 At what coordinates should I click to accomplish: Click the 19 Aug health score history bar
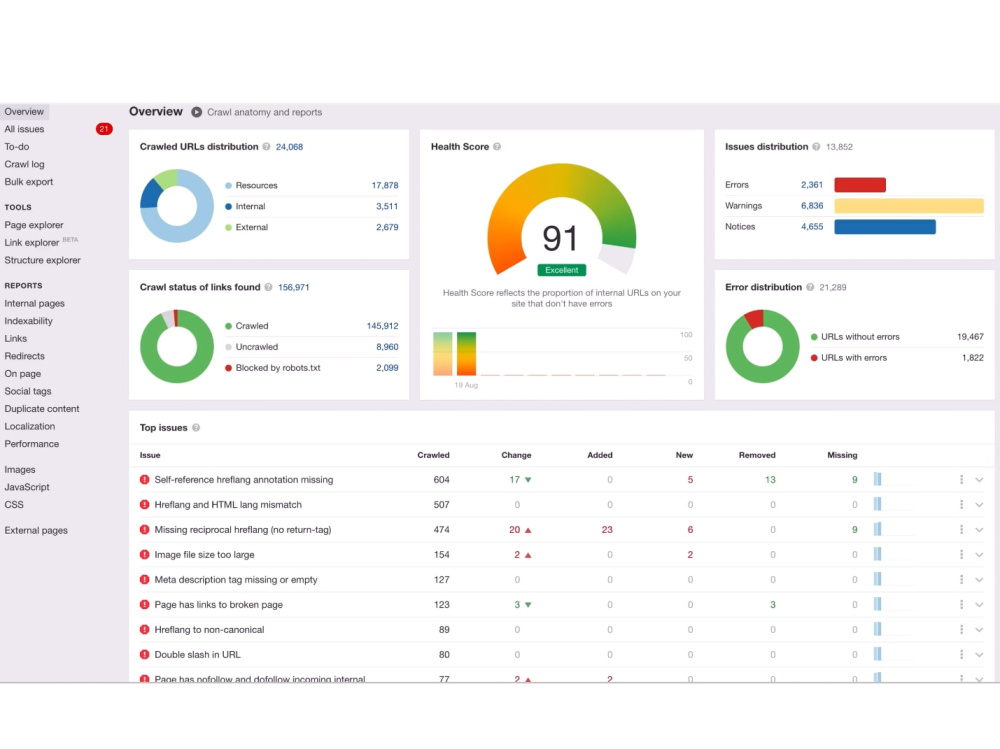(466, 353)
